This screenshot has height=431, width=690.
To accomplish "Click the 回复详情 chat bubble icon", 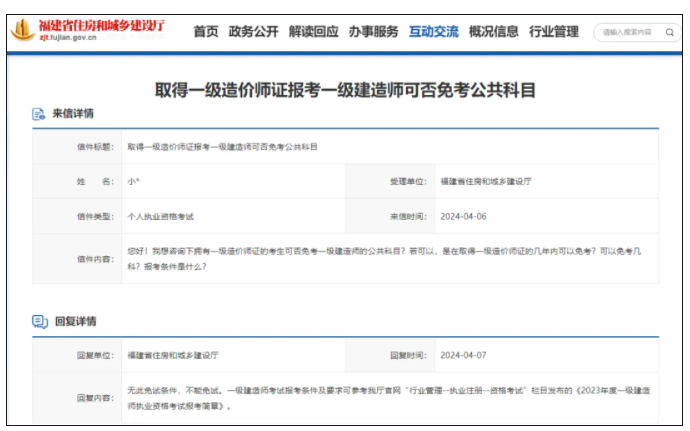I will (39, 322).
